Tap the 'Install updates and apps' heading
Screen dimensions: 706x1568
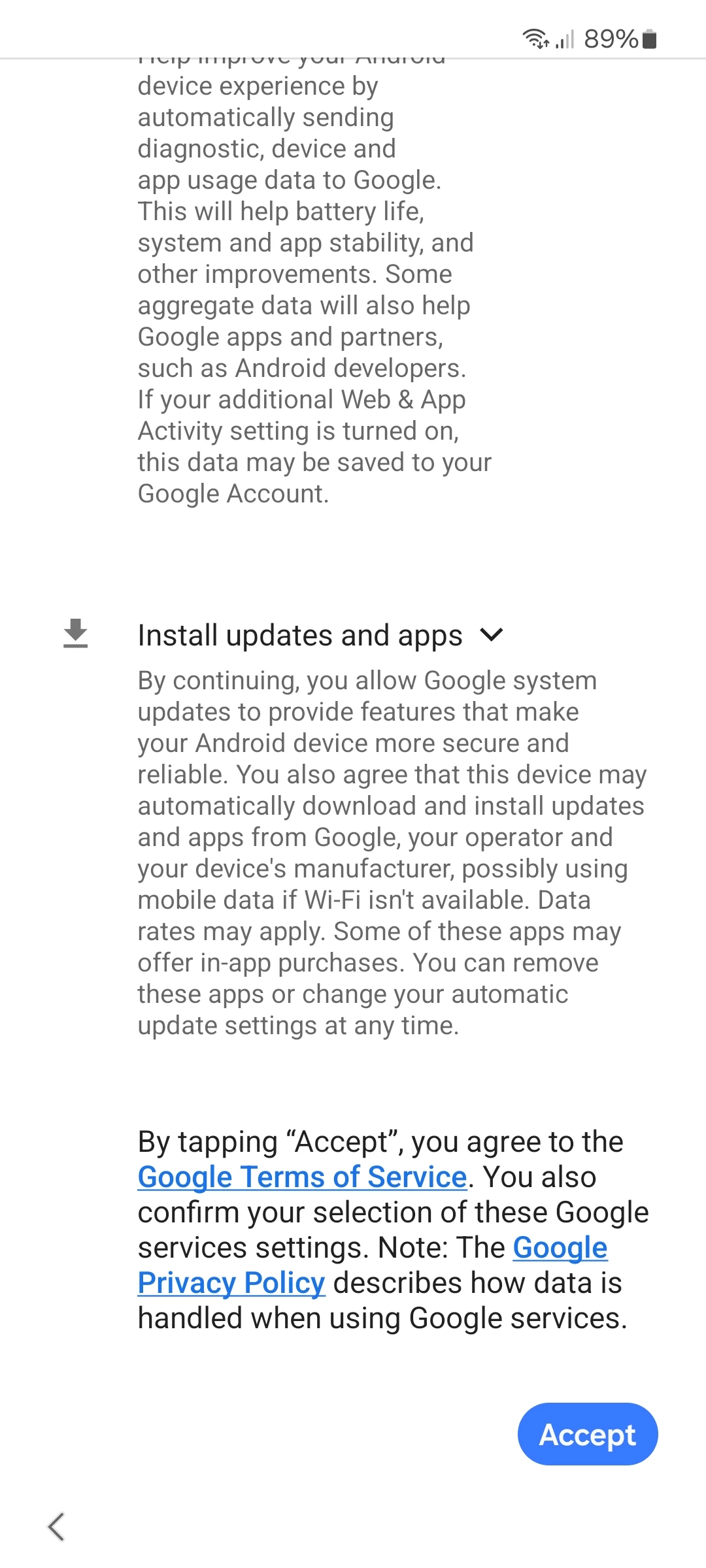click(x=300, y=635)
